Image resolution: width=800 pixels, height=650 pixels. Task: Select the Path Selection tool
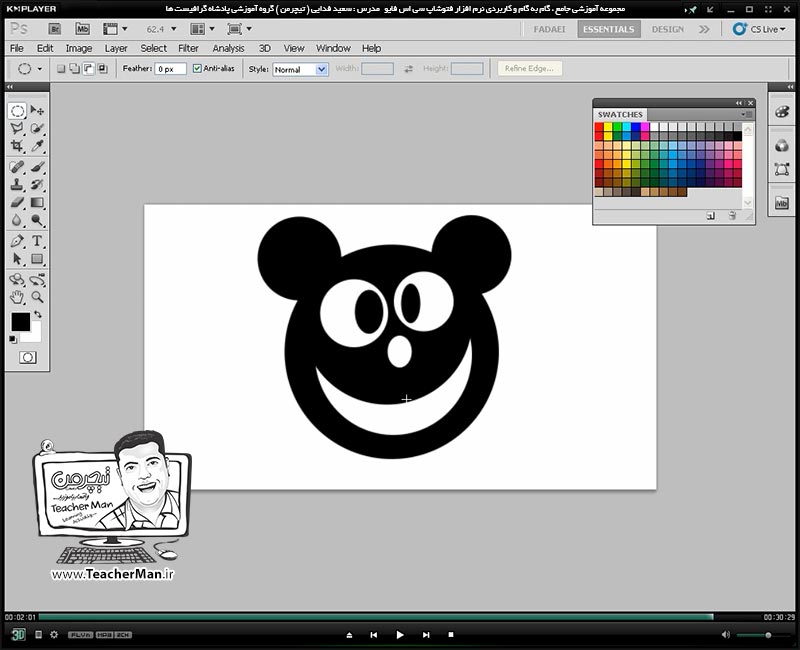(17, 259)
